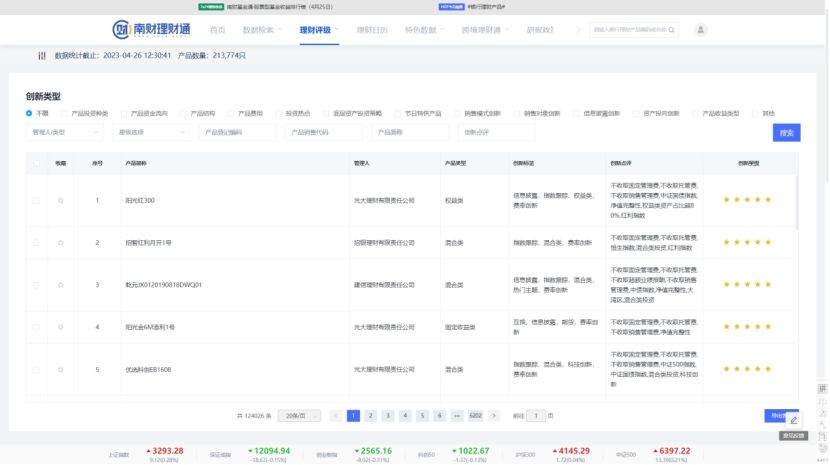The image size is (830, 465).
Task: Star the 乾元.00120190818DWQ01 product row
Action: click(60, 285)
